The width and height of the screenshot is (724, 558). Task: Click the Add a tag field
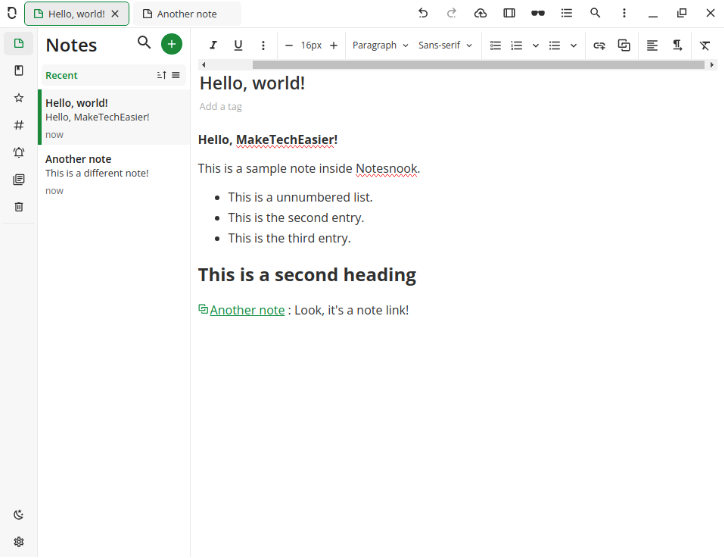click(221, 106)
